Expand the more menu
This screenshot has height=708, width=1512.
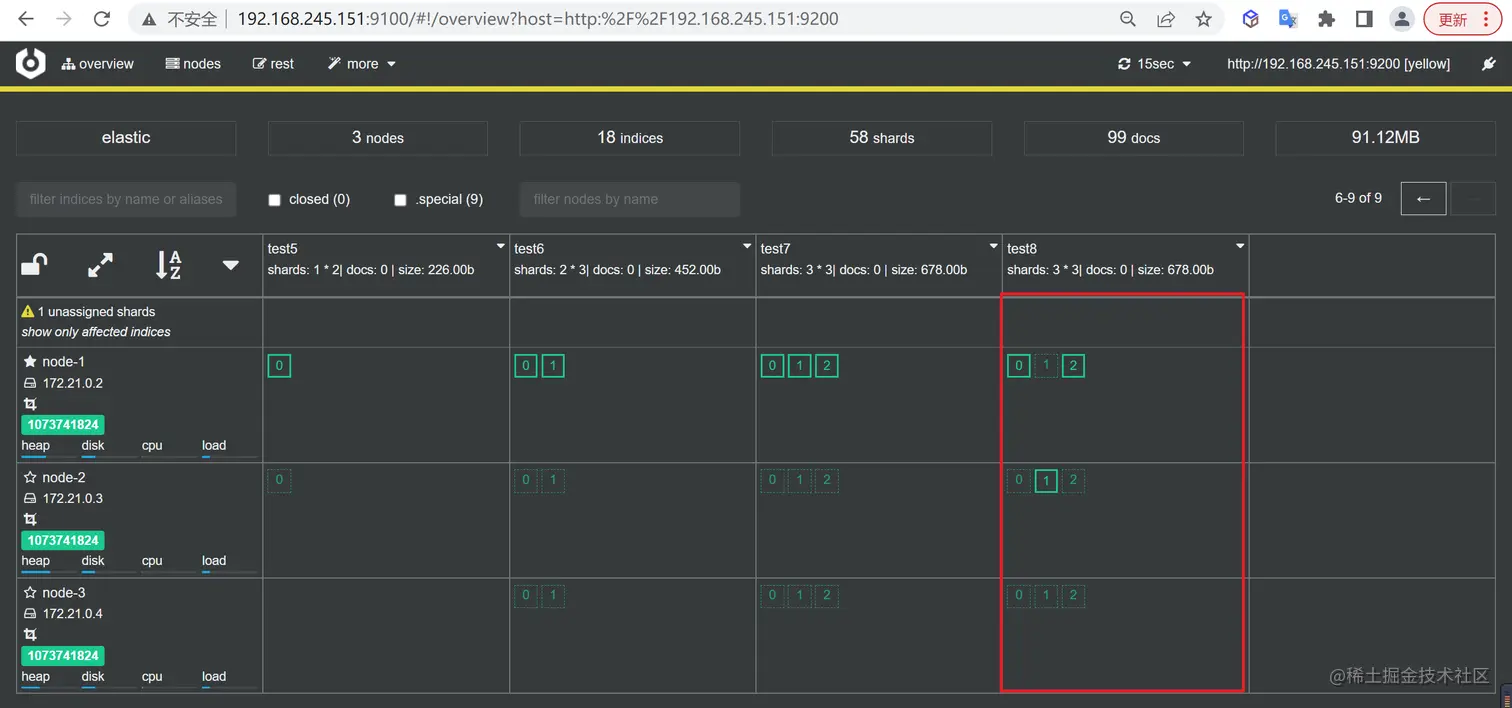click(x=362, y=63)
